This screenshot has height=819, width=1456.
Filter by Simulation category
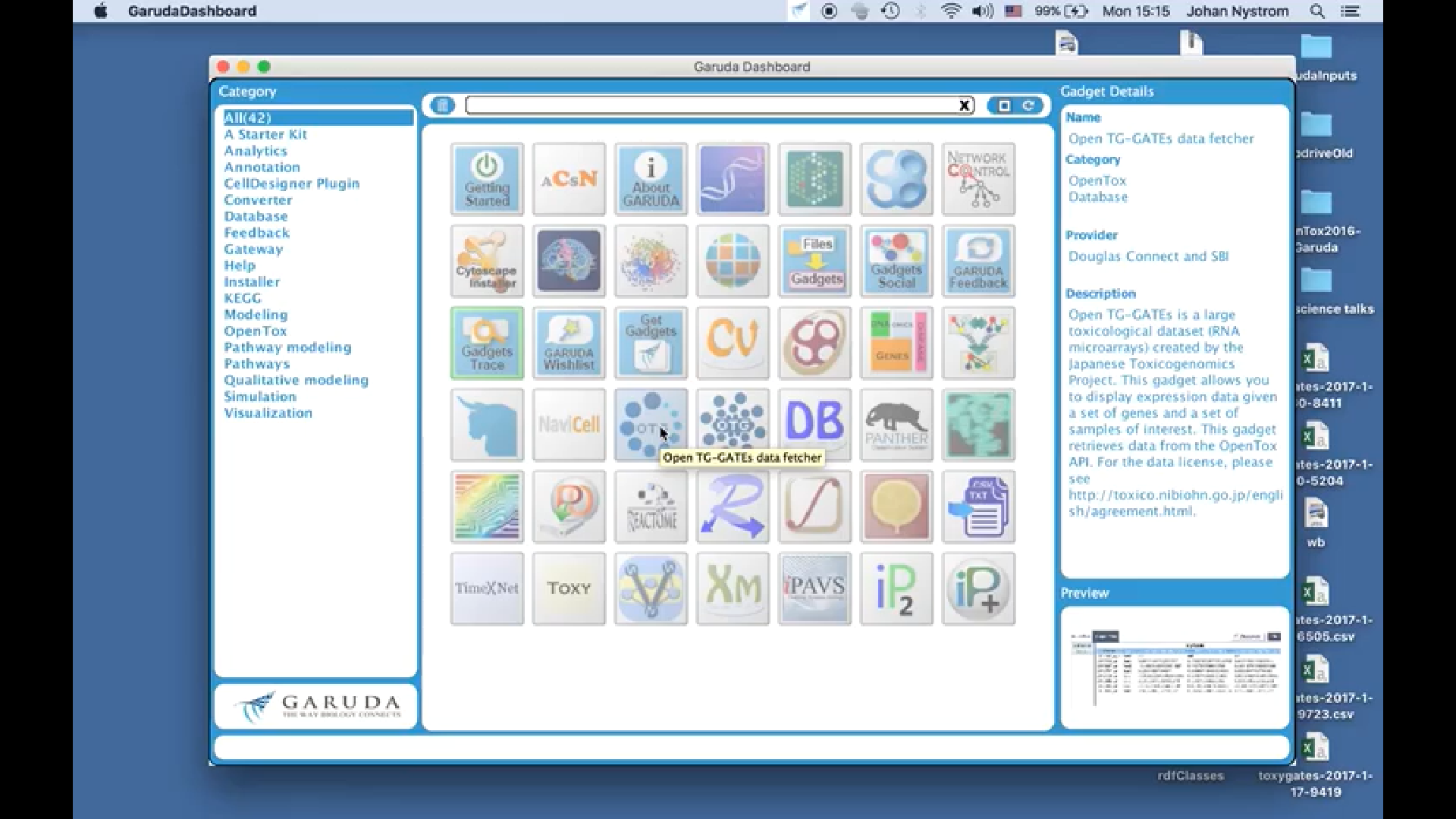[260, 397]
